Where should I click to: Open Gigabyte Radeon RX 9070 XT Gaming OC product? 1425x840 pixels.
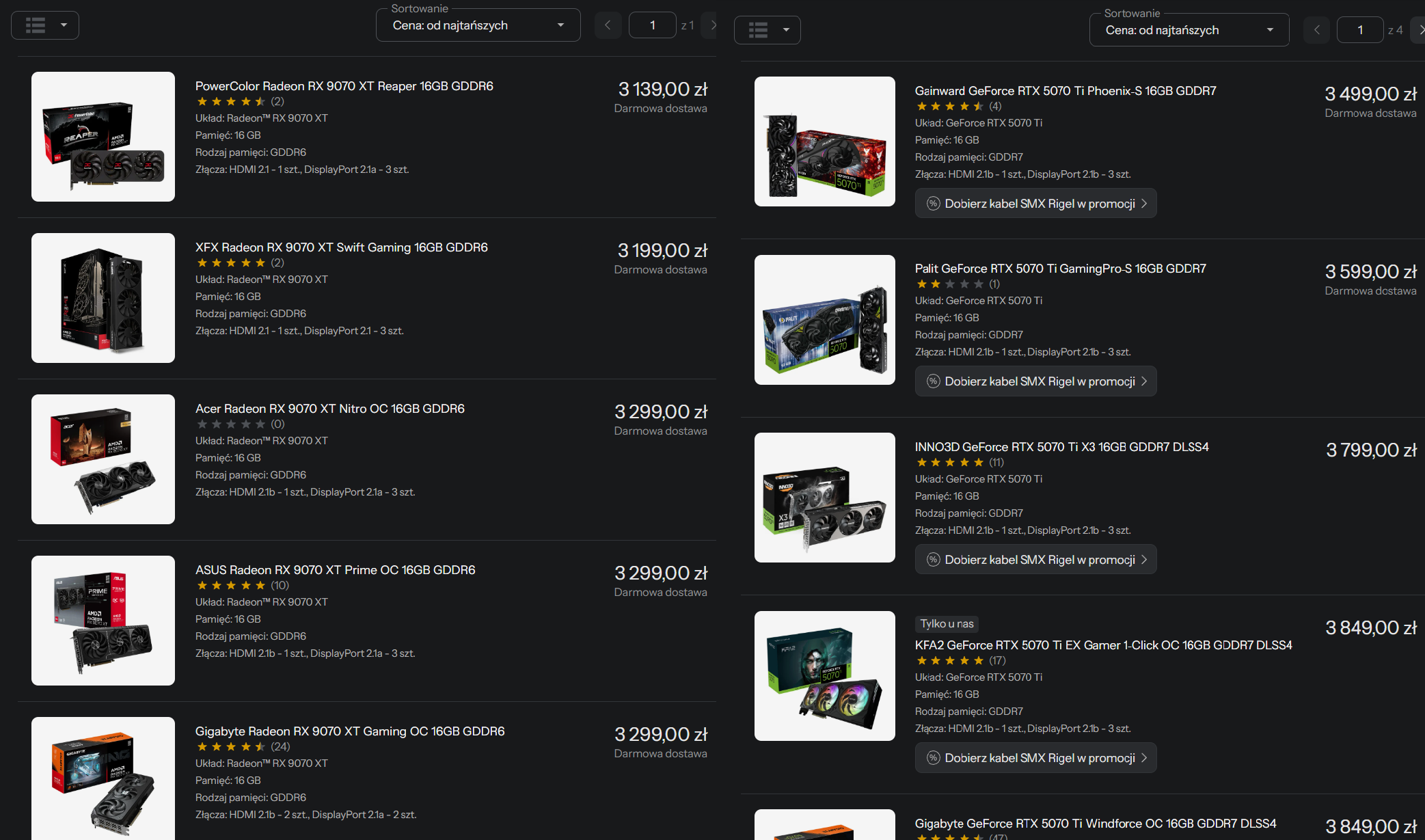click(350, 731)
